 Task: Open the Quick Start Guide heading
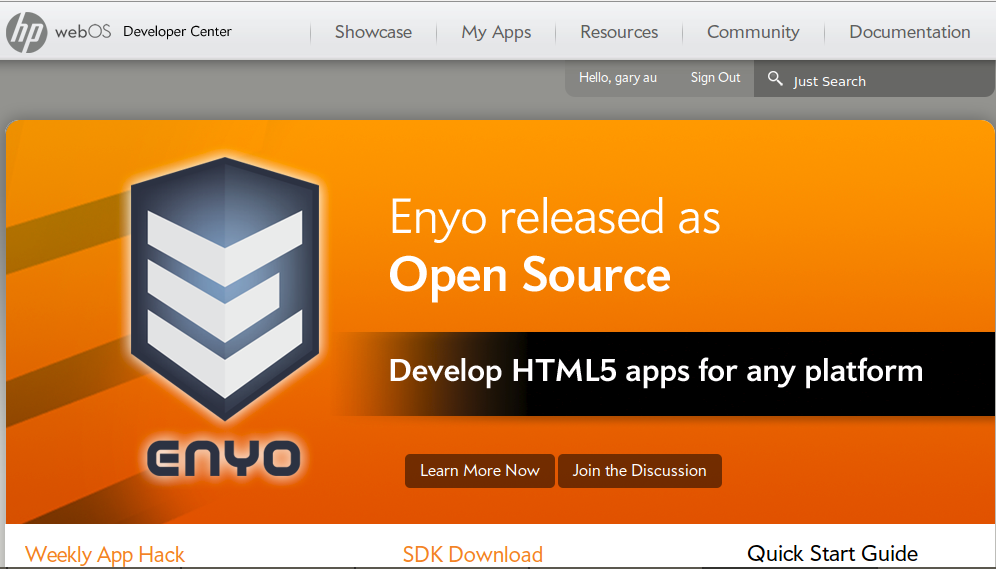832,554
